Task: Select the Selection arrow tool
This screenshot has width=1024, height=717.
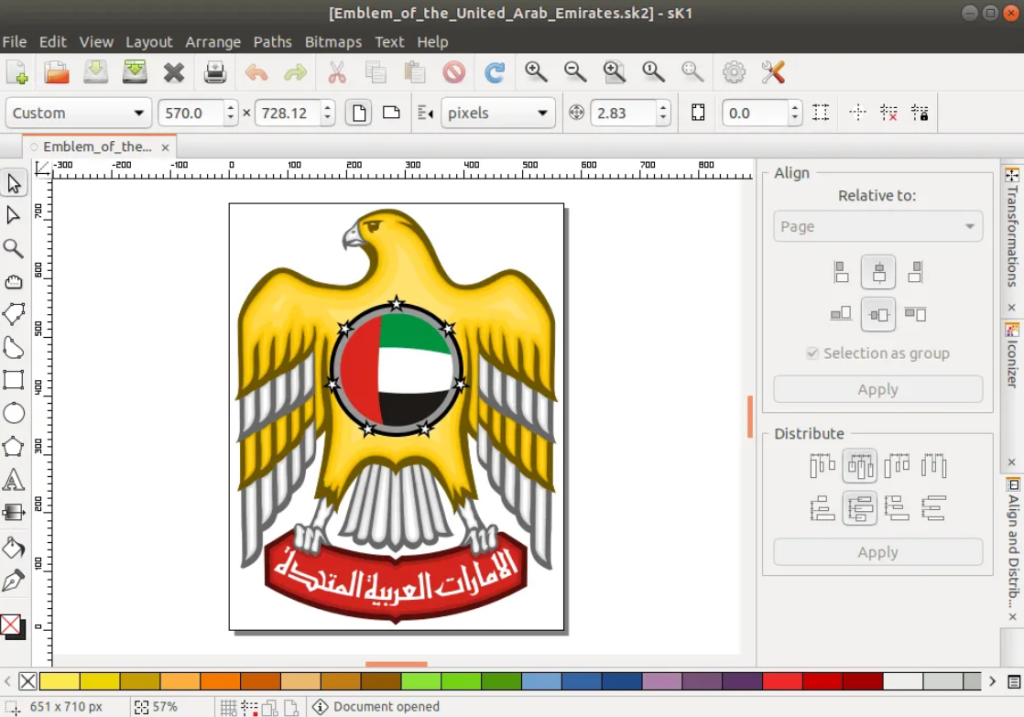Action: 14,183
